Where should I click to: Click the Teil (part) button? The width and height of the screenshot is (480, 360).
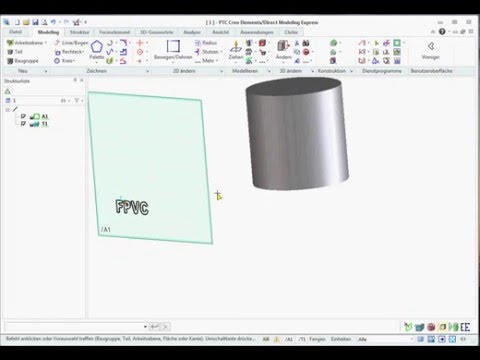[x=15, y=52]
